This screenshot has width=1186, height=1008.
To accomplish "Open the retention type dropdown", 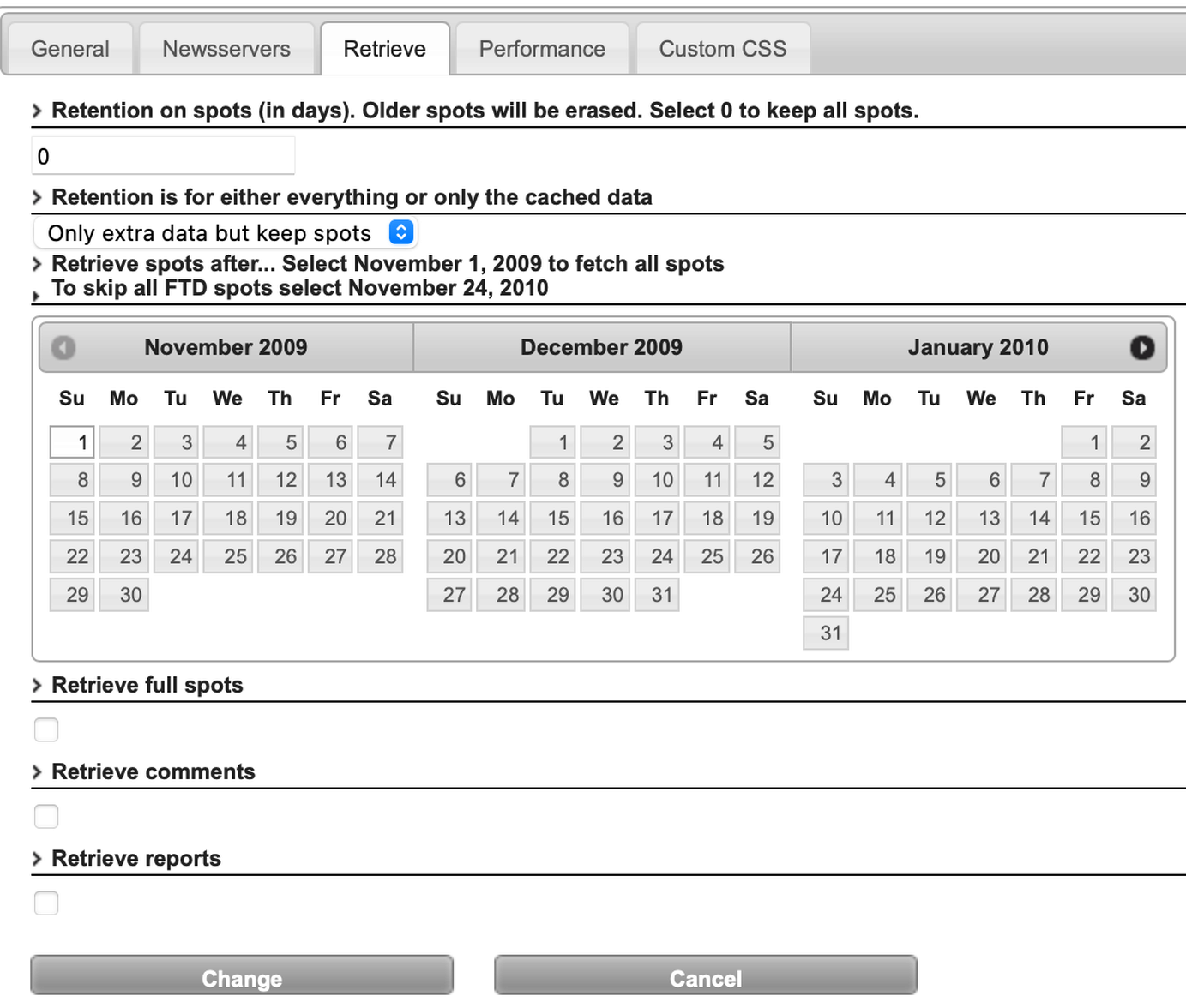I will [x=225, y=233].
